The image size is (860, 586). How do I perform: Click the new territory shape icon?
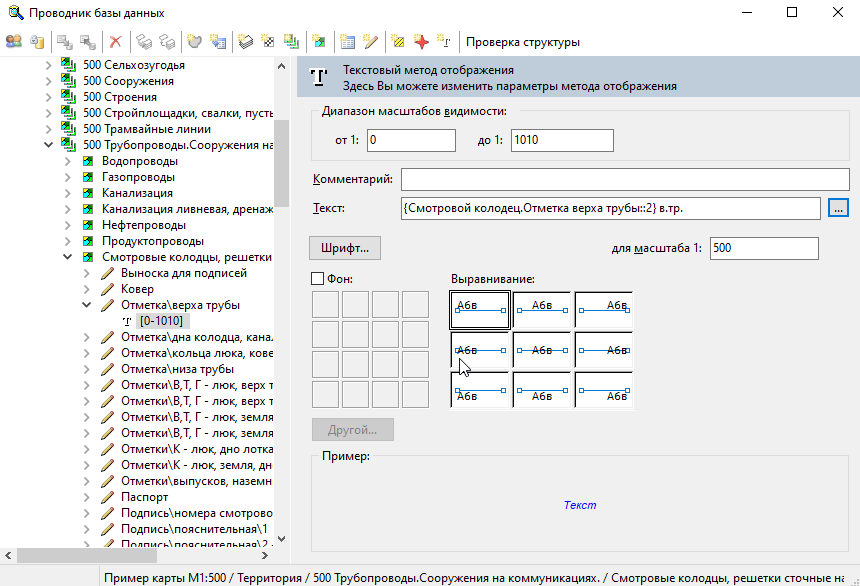[194, 42]
